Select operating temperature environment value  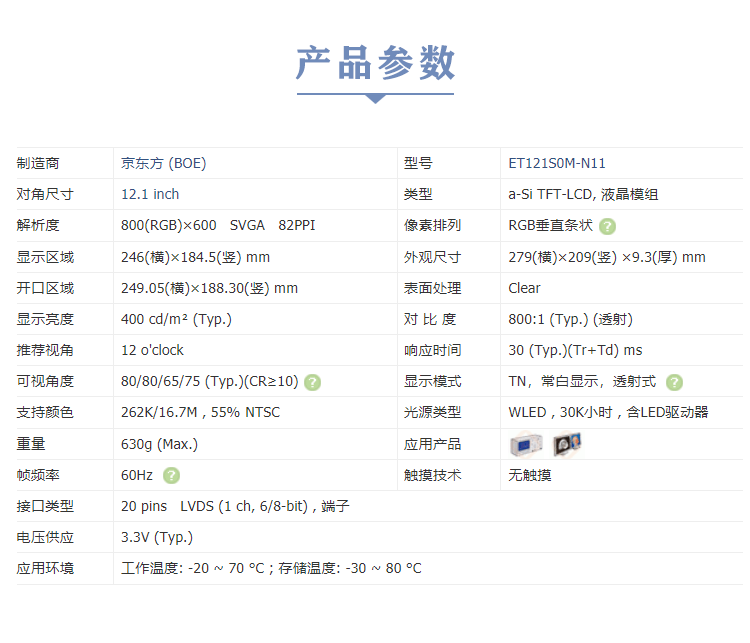pos(271,568)
